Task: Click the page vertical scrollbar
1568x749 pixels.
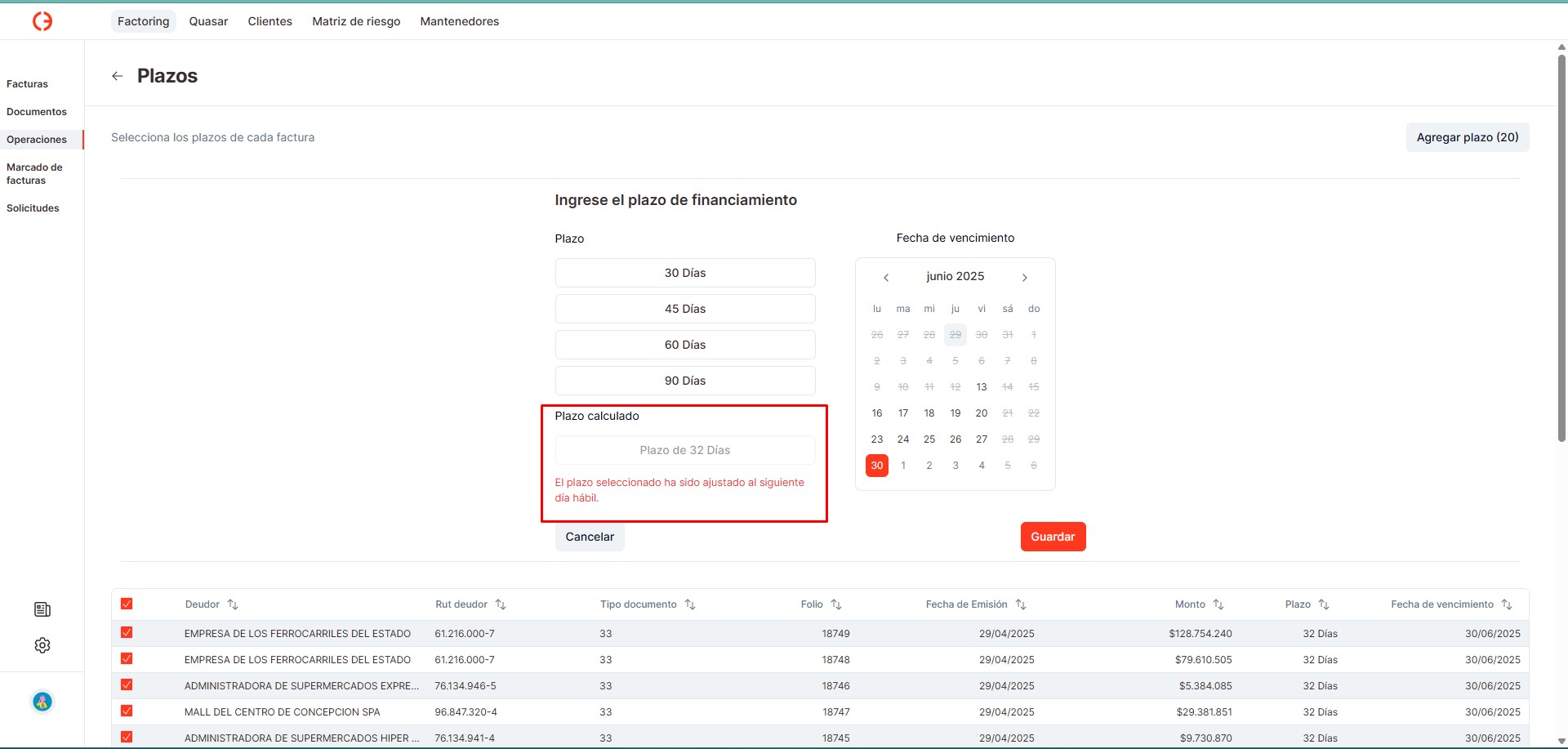Action: 1561,245
